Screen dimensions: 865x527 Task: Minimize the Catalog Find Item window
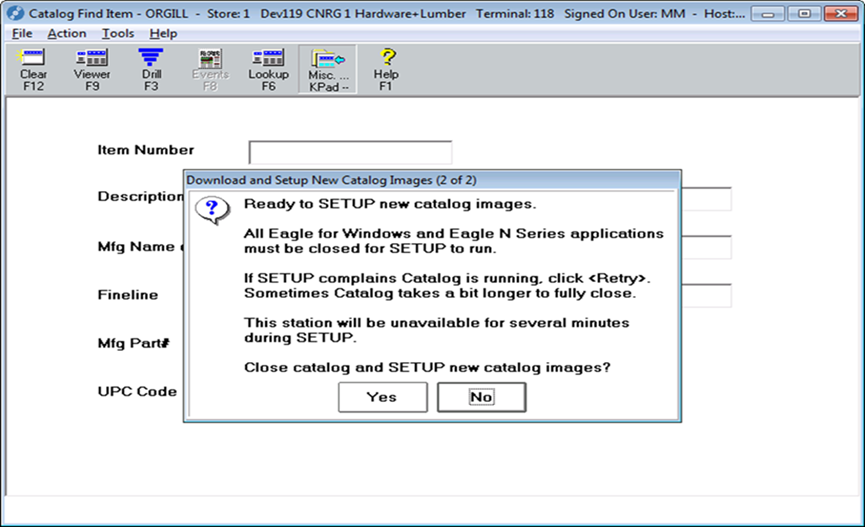(x=768, y=14)
